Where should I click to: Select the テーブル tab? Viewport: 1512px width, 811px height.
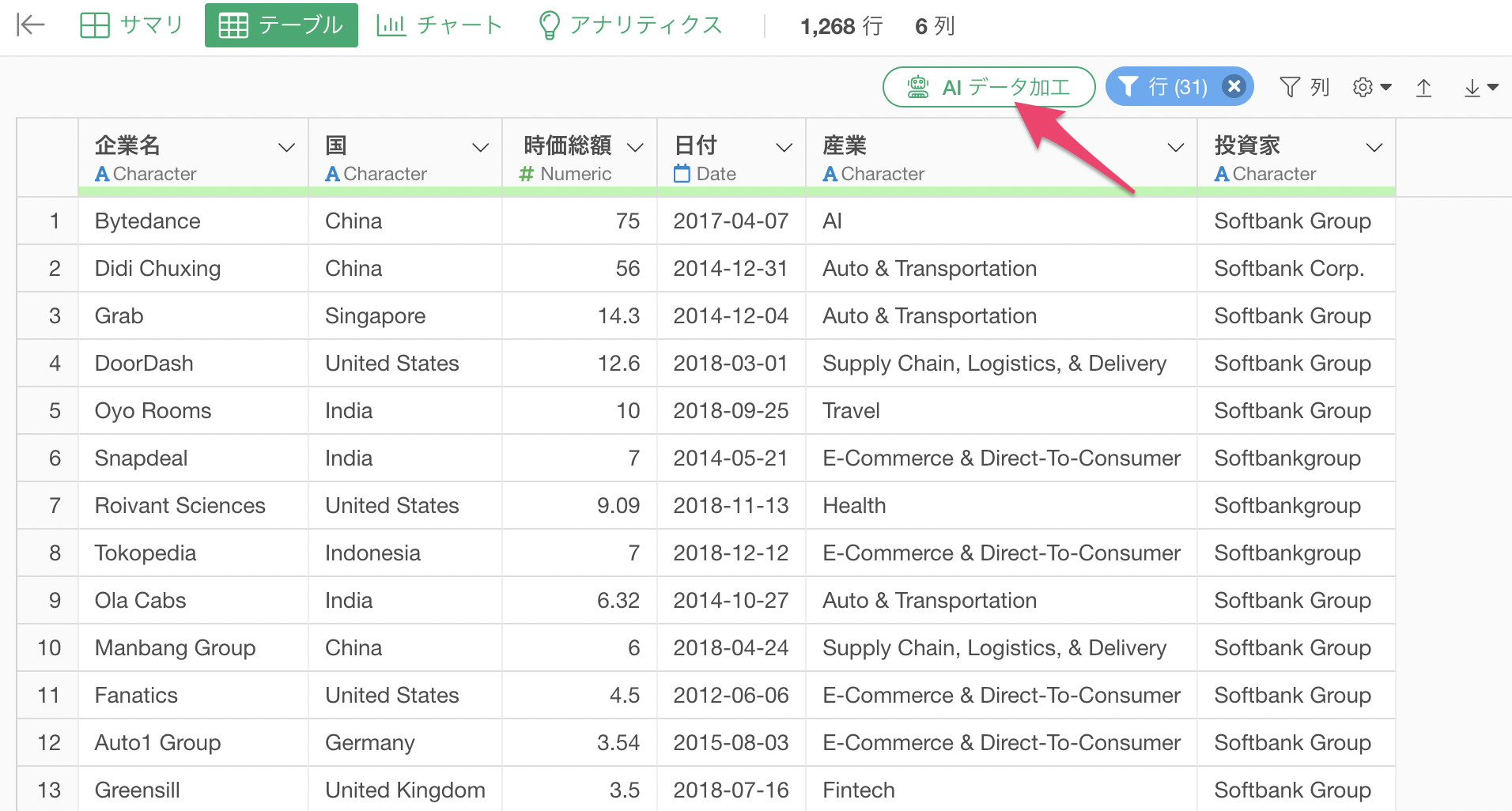pyautogui.click(x=281, y=25)
